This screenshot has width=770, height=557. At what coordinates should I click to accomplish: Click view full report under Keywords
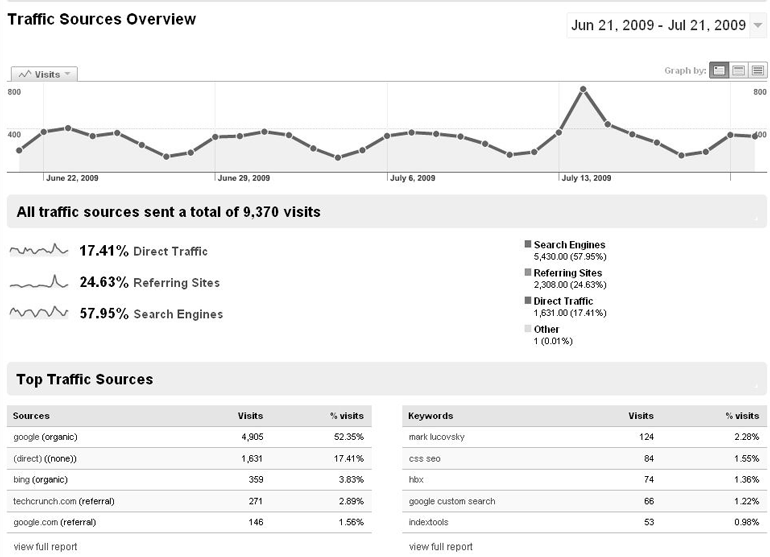pyautogui.click(x=440, y=547)
